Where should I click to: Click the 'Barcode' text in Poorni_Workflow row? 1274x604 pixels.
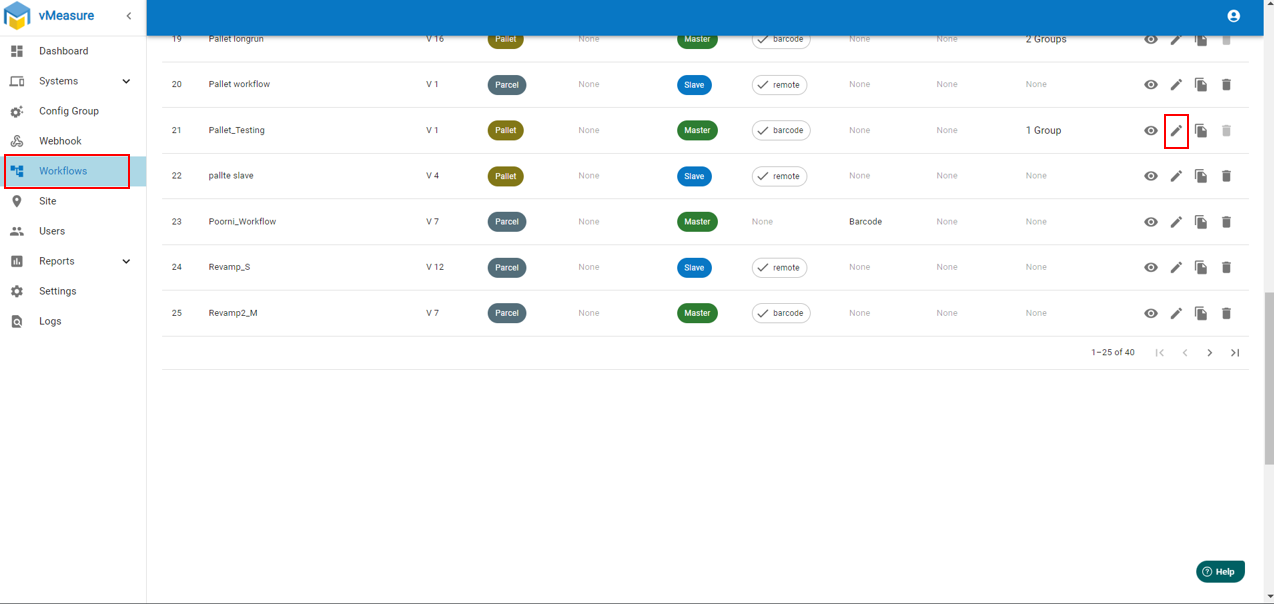pyautogui.click(x=865, y=222)
